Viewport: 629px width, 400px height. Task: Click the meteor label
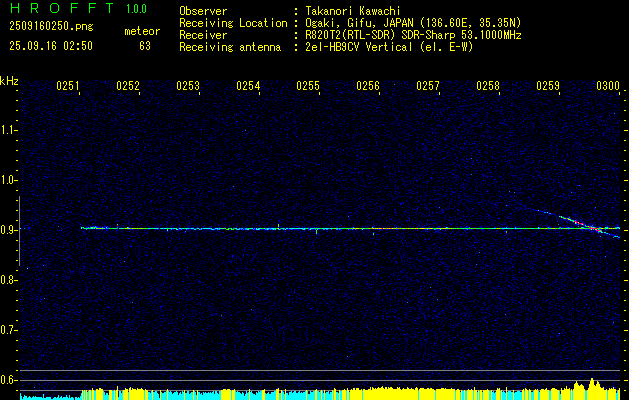pos(142,31)
